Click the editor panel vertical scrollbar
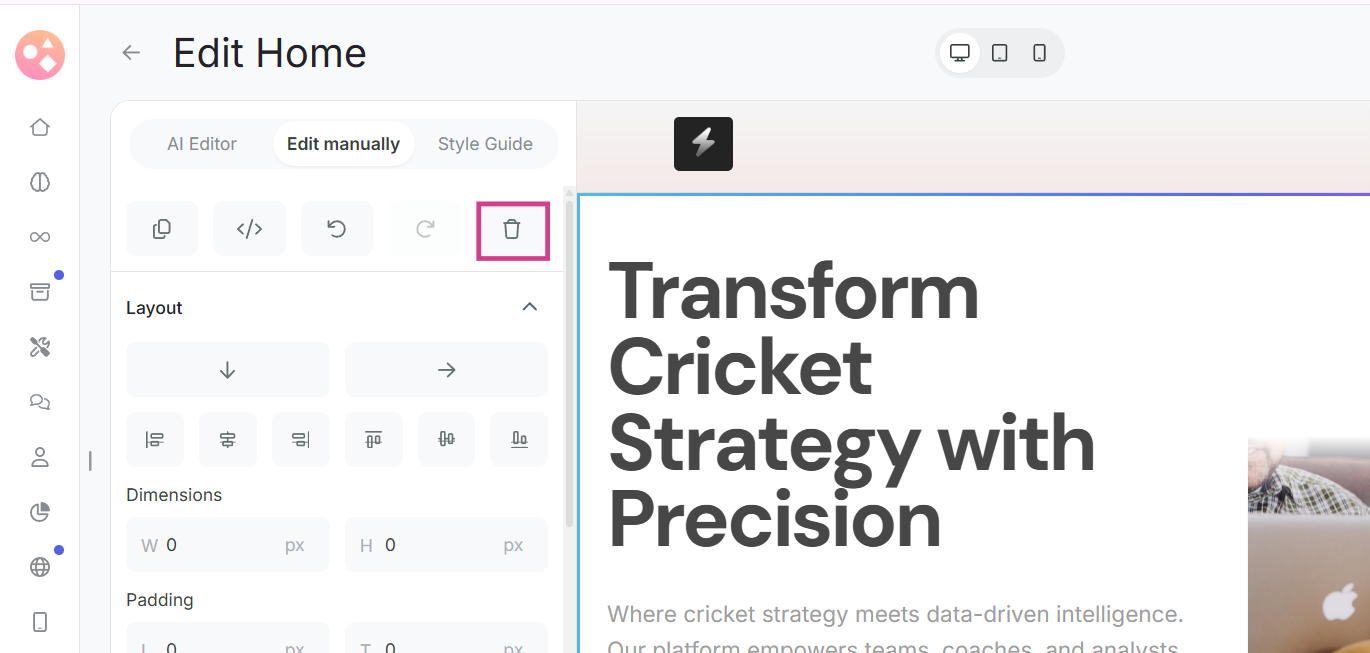The height and width of the screenshot is (653, 1370). (569, 360)
